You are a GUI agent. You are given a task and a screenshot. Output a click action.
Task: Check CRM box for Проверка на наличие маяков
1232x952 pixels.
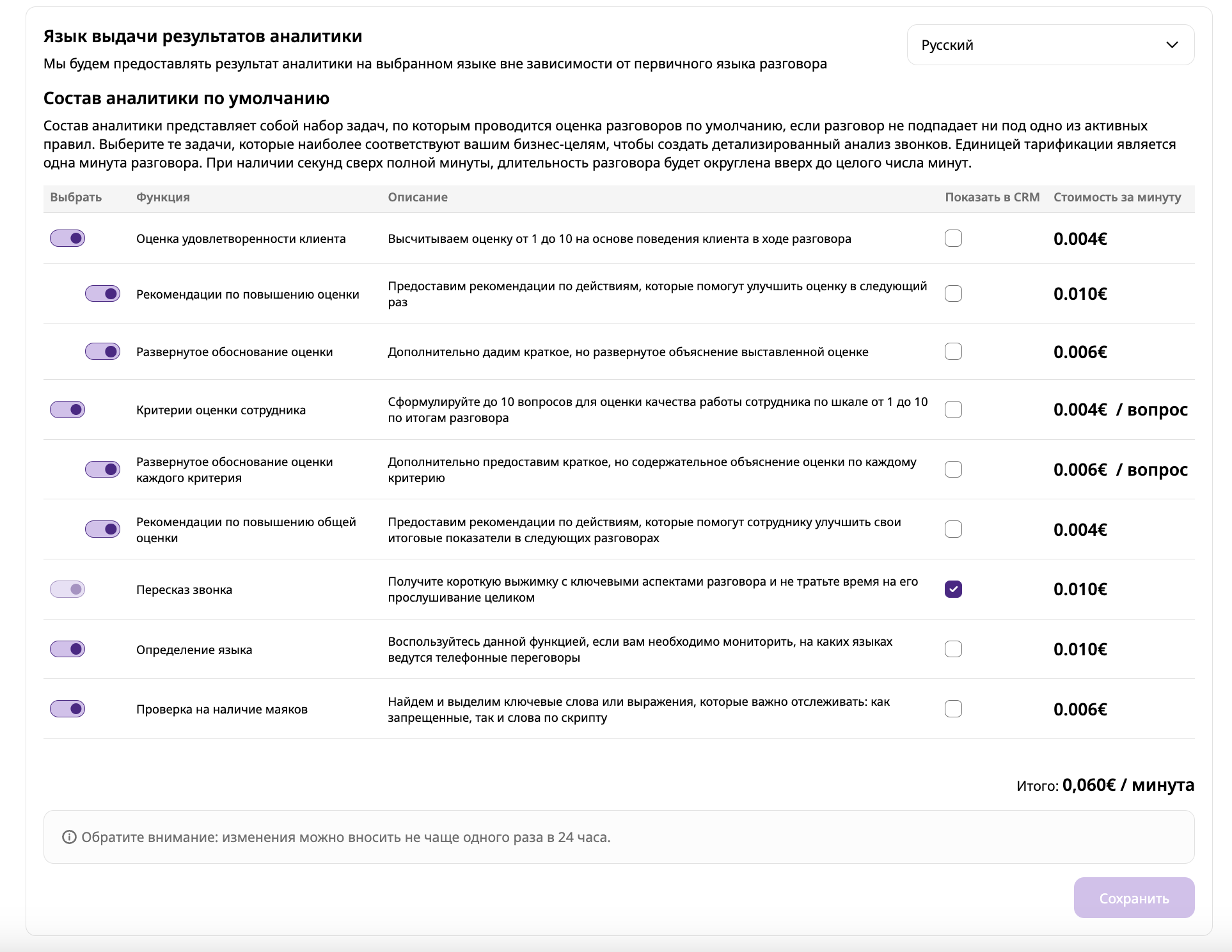click(953, 709)
